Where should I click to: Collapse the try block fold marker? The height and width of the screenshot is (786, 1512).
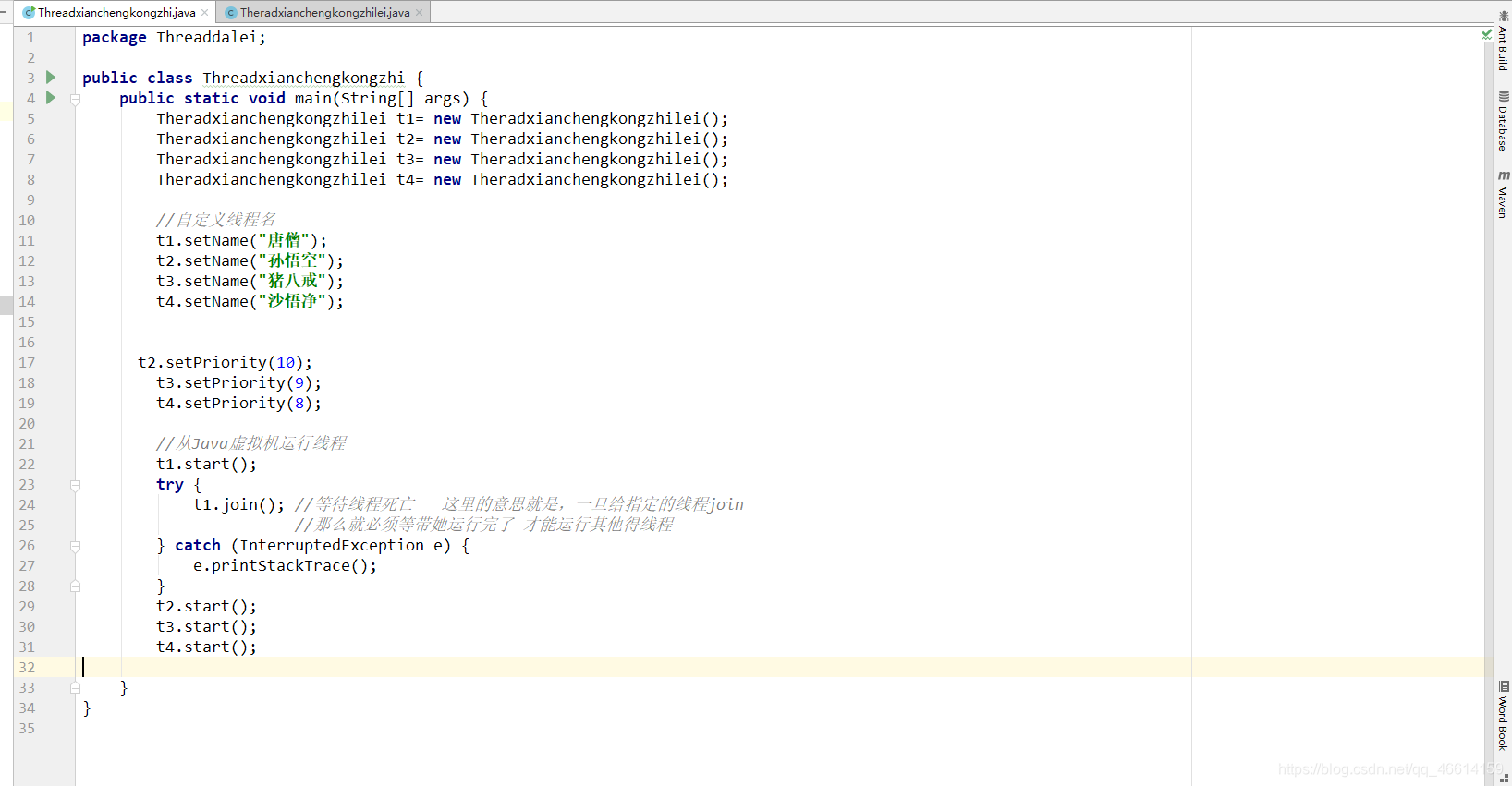point(76,485)
